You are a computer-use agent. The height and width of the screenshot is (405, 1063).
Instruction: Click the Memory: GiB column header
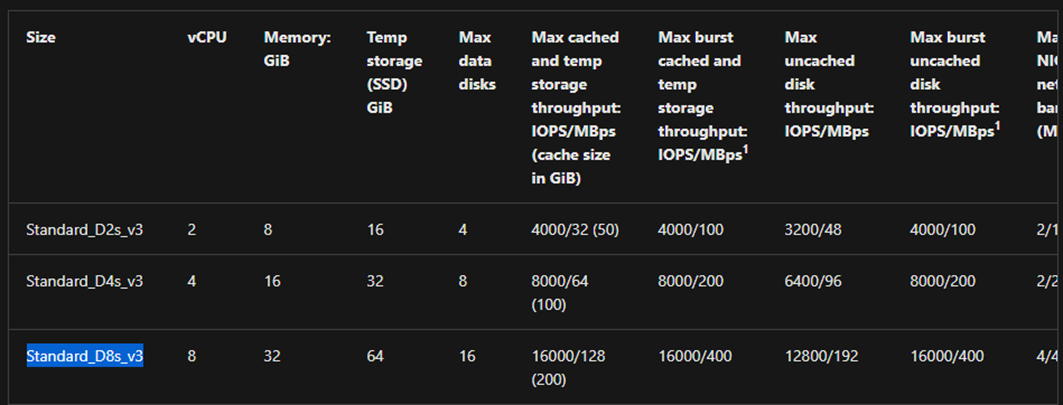click(298, 50)
